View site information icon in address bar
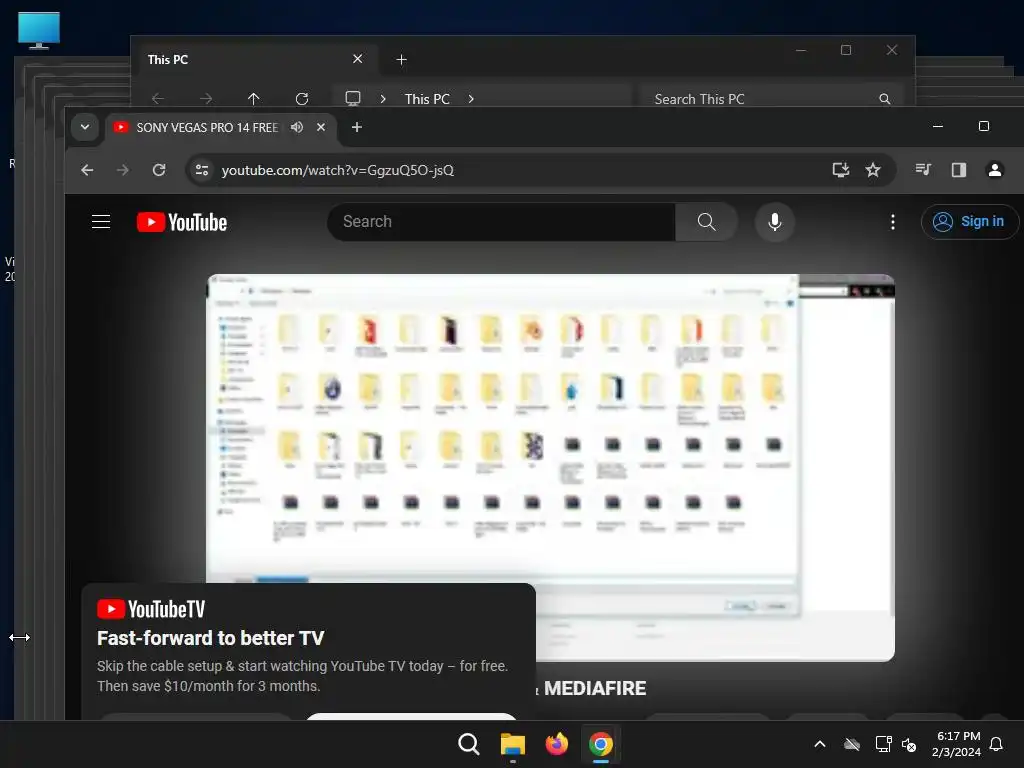This screenshot has height=768, width=1024. click(x=202, y=170)
